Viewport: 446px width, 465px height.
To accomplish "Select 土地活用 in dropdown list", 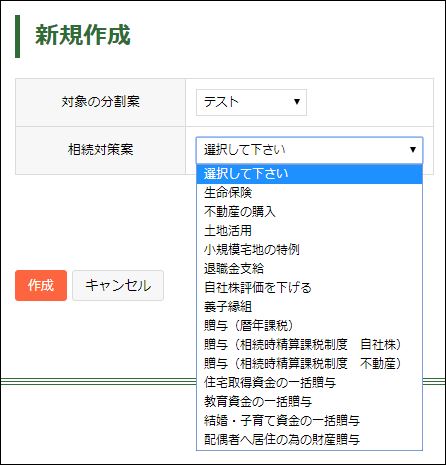I will coord(309,231).
